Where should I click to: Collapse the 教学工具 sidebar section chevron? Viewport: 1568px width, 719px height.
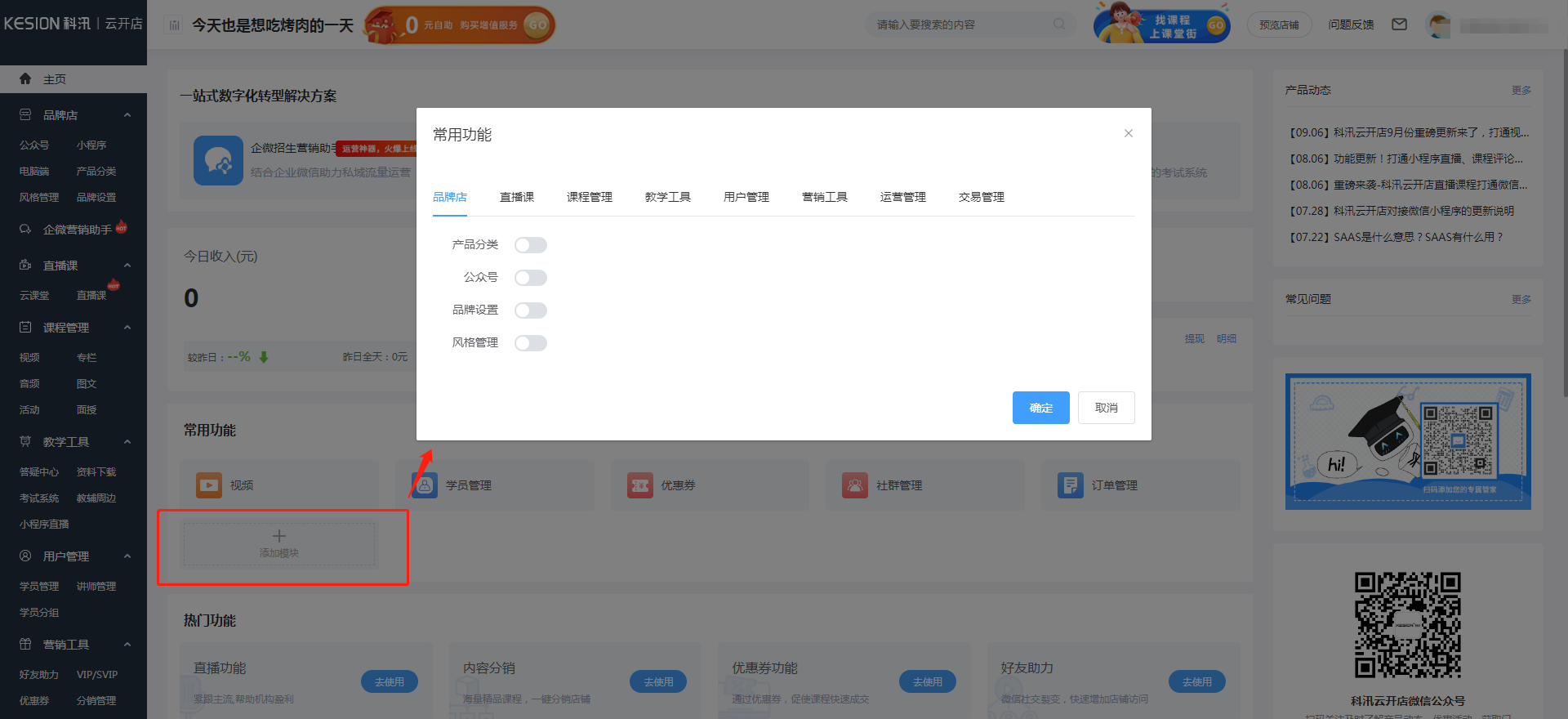[127, 442]
